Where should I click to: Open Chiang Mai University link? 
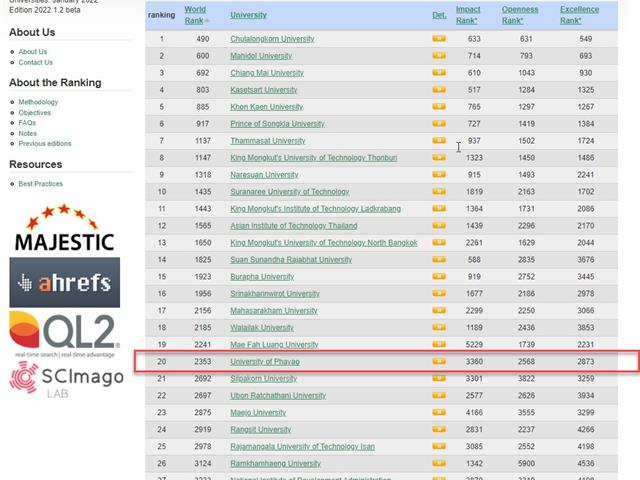point(267,73)
